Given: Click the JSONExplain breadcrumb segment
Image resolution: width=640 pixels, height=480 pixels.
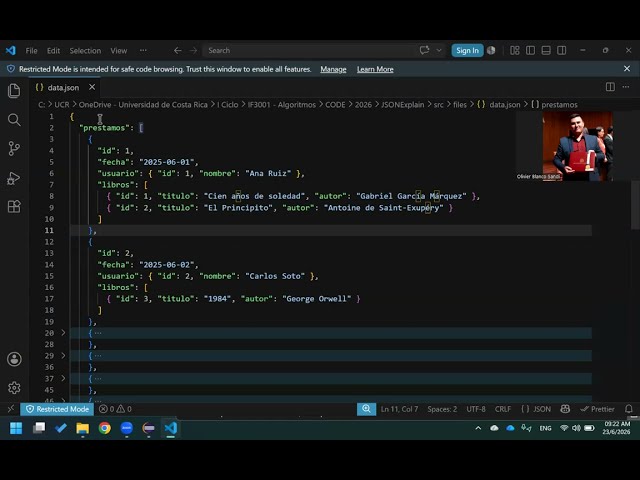Looking at the screenshot, I should pyautogui.click(x=402, y=104).
